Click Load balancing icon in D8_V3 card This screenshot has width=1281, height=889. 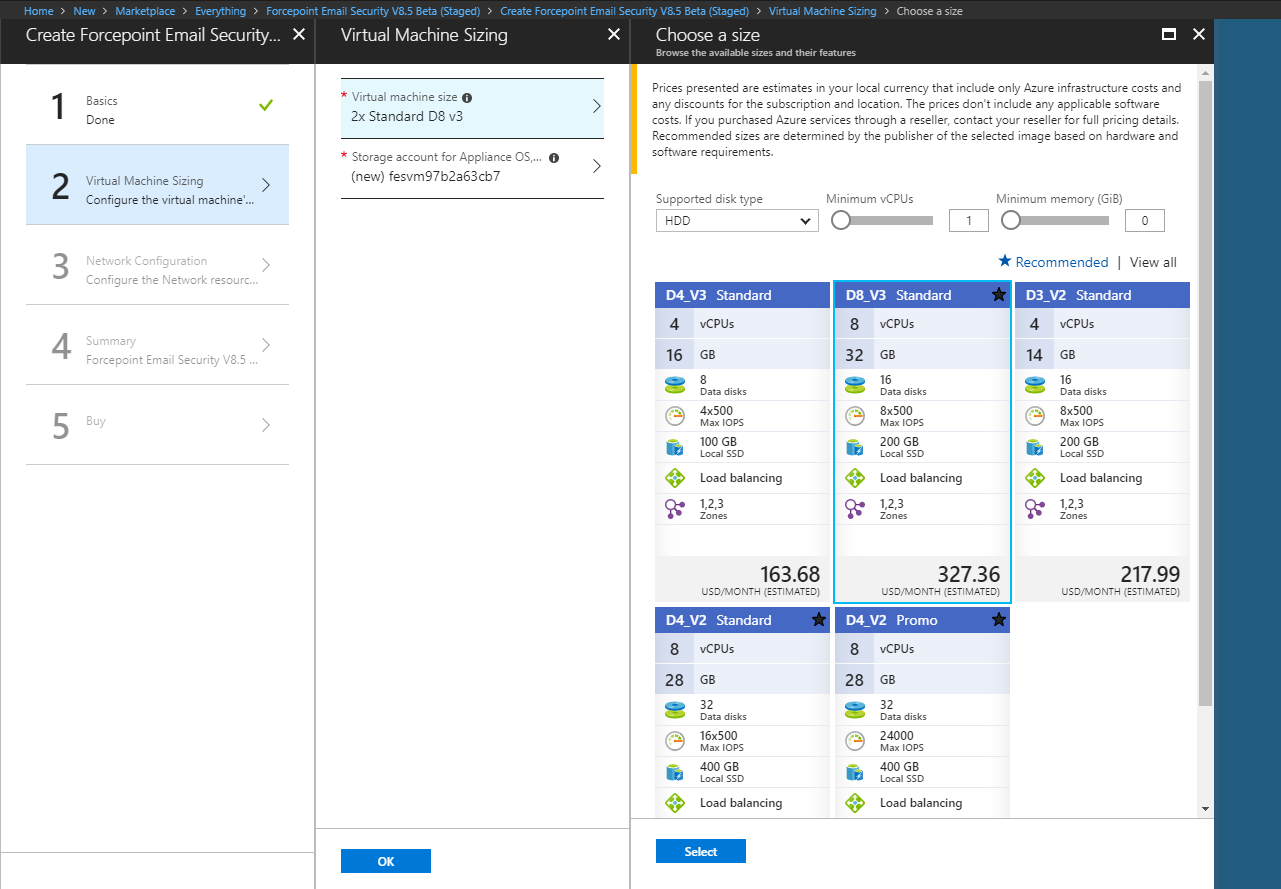tap(854, 478)
